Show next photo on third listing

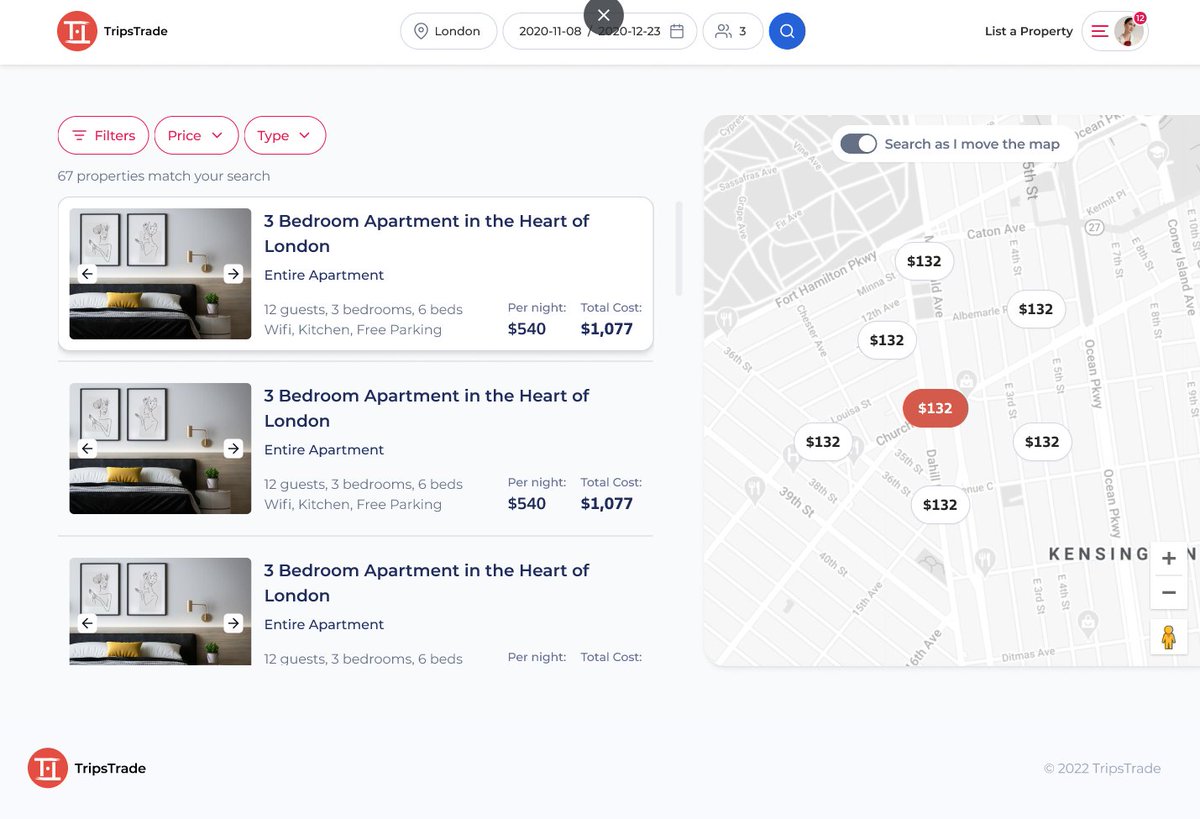coord(233,623)
